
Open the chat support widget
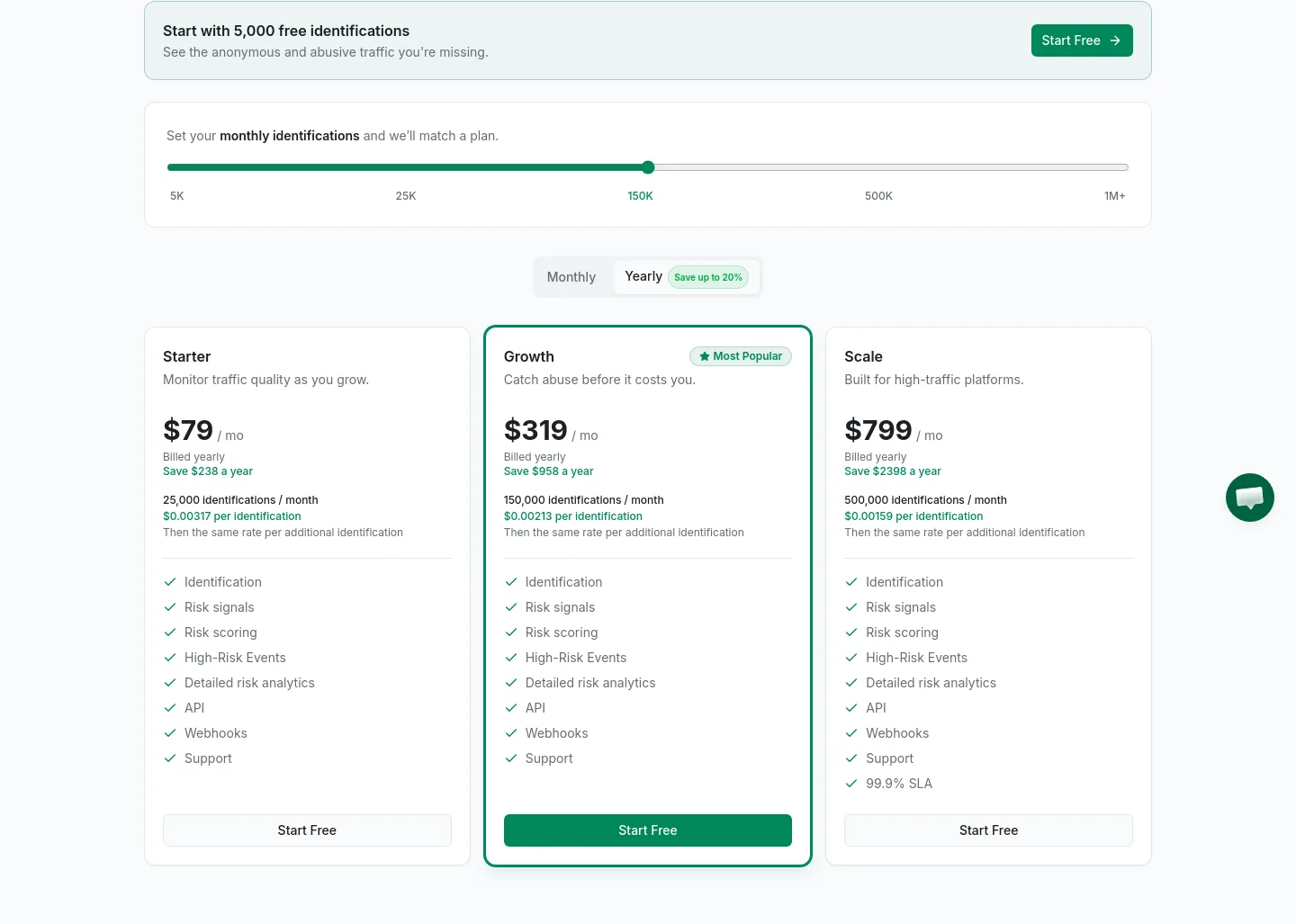coord(1250,498)
